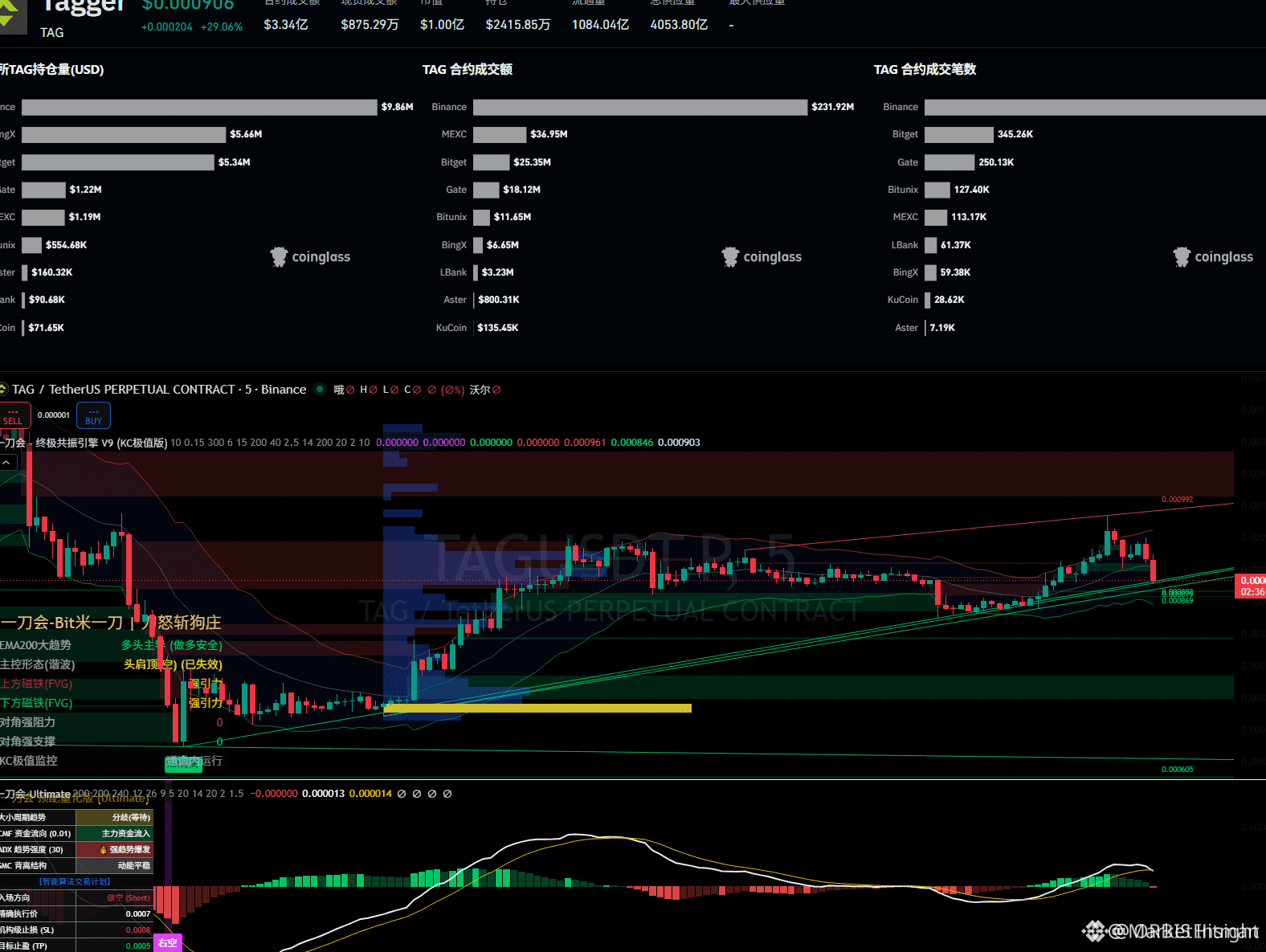The height and width of the screenshot is (952, 1266).
Task: Click the 一刀会-Bit米一刀 banner text
Action: [62, 623]
